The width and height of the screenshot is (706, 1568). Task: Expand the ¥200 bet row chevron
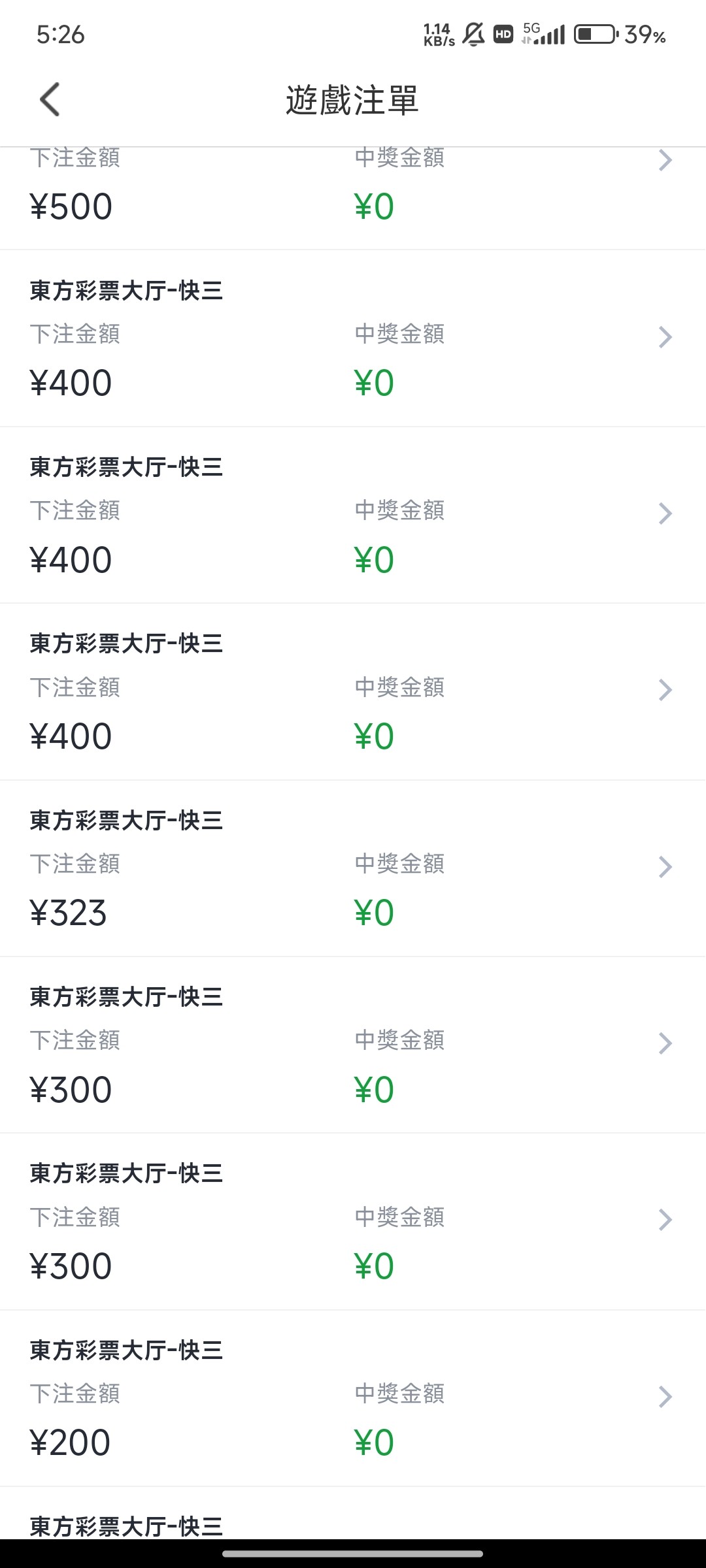[665, 1396]
